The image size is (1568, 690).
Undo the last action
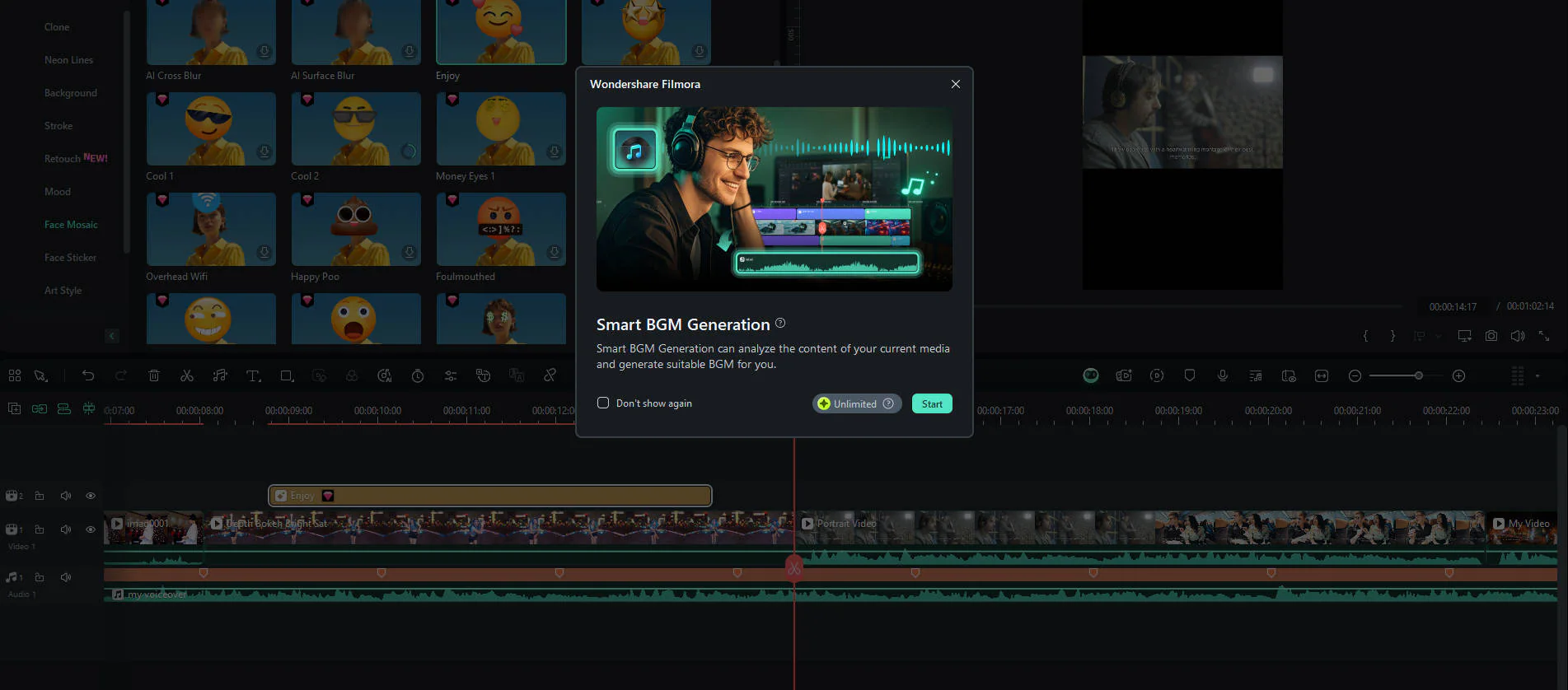point(88,375)
